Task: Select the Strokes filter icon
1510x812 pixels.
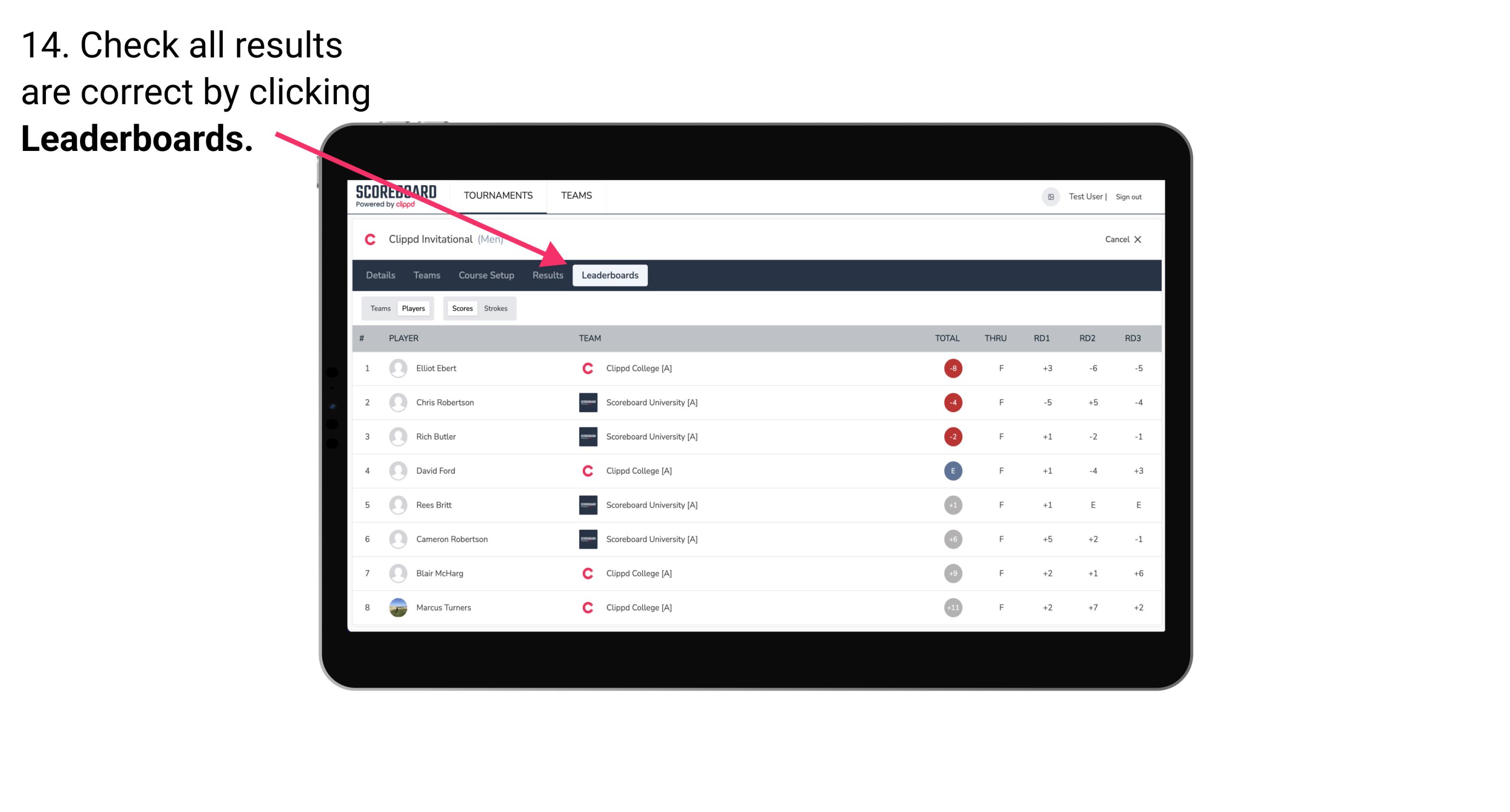Action: pyautogui.click(x=496, y=308)
